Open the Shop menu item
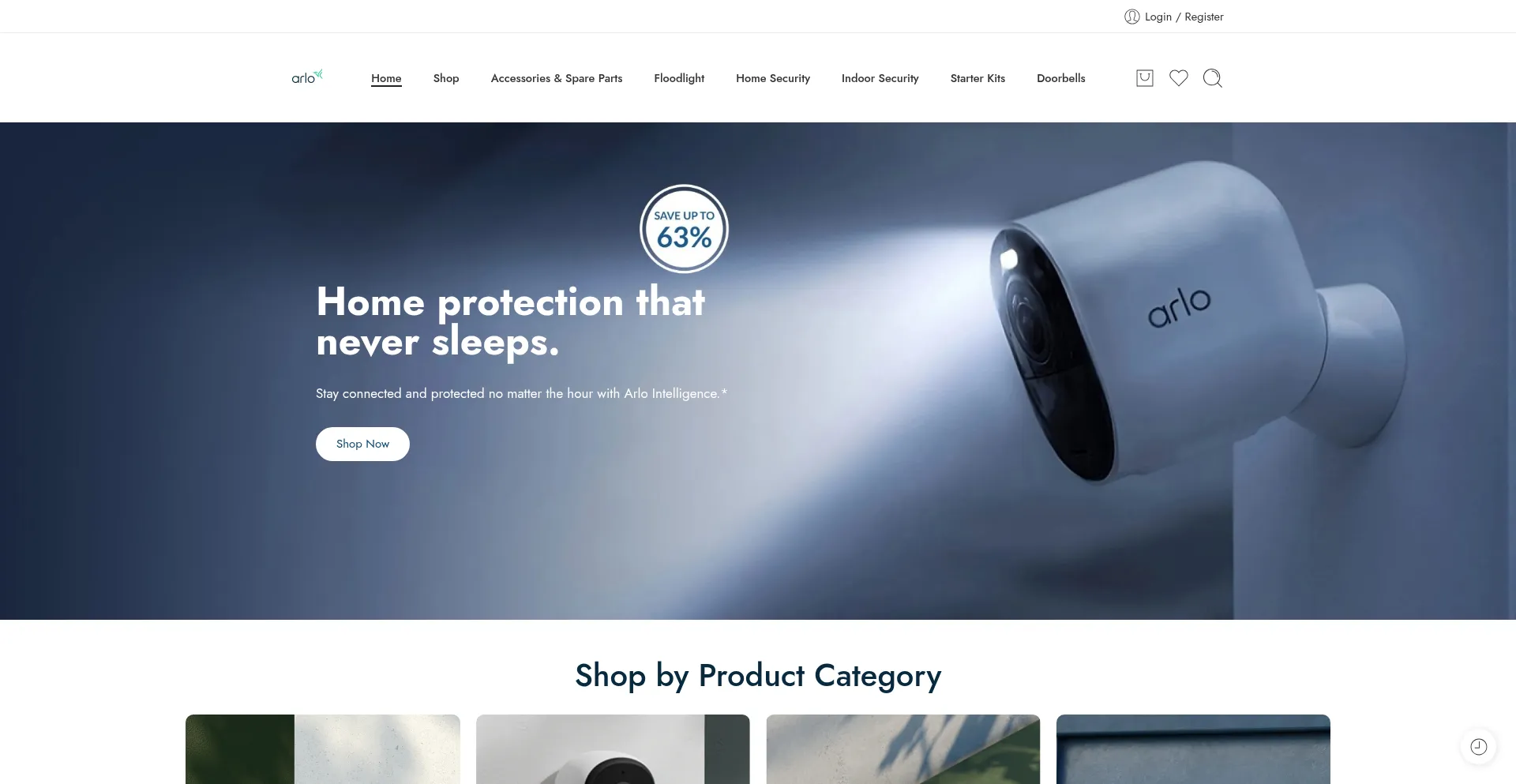 click(446, 78)
